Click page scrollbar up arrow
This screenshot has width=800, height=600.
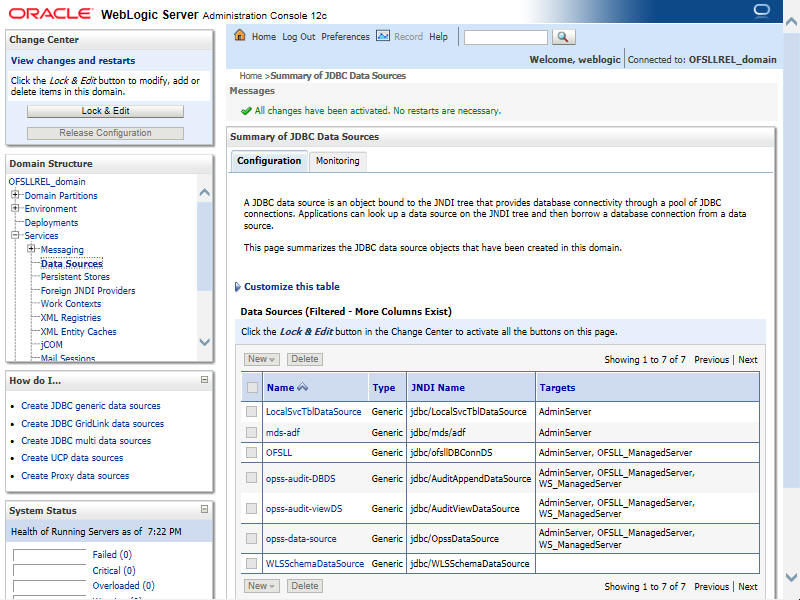(791, 21)
